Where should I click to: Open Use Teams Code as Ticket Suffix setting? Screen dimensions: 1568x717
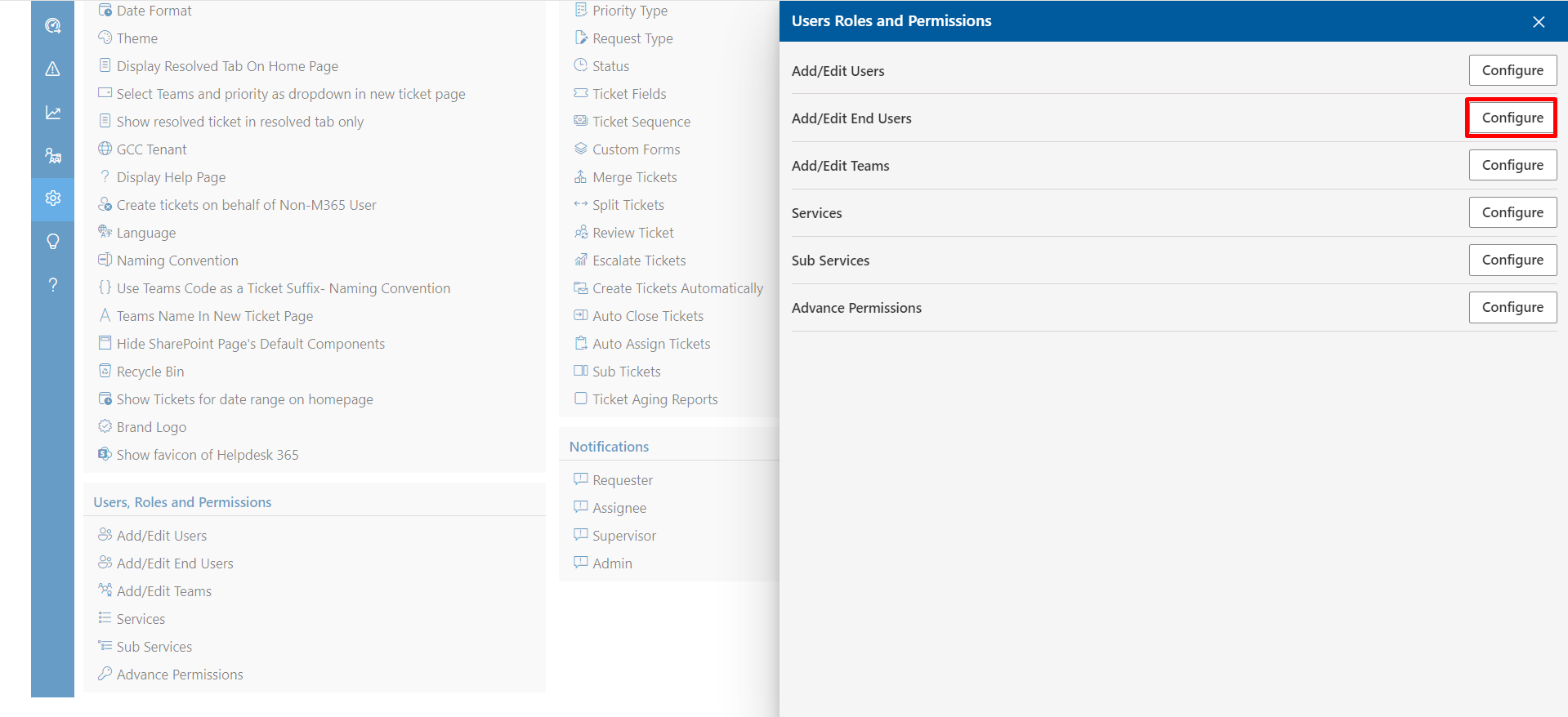click(284, 288)
